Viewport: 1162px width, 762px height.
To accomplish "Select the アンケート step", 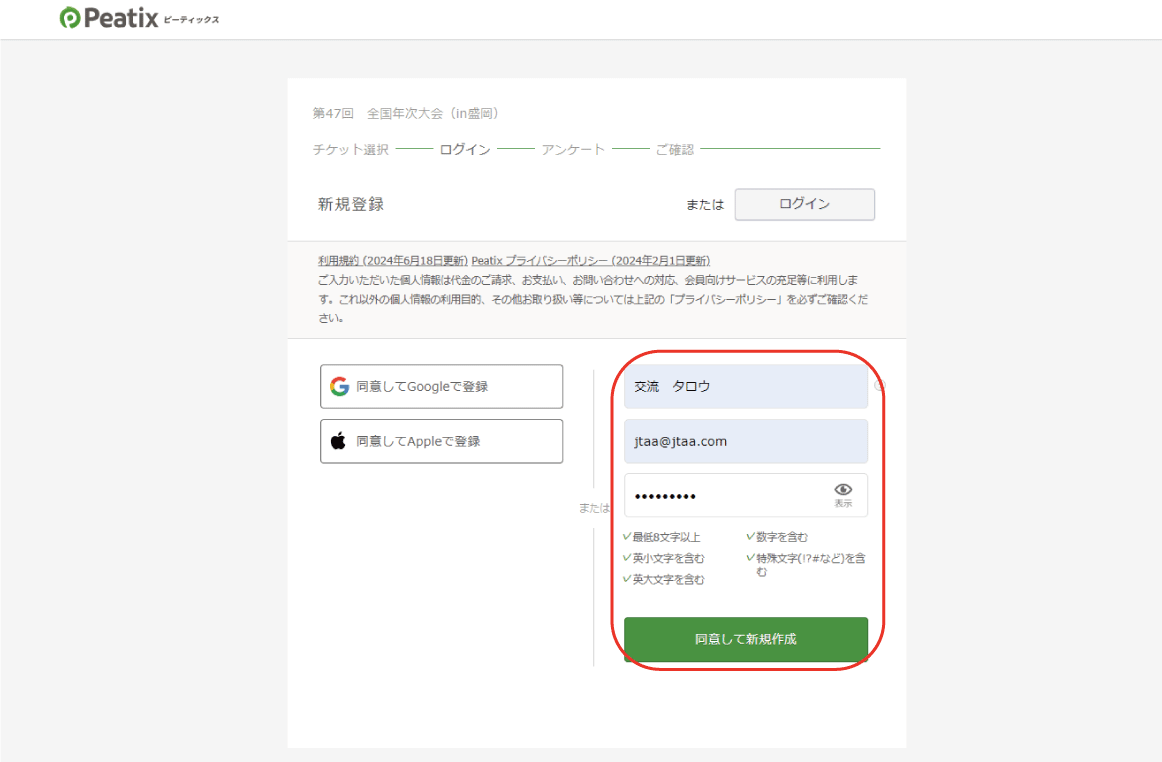I will (x=573, y=149).
